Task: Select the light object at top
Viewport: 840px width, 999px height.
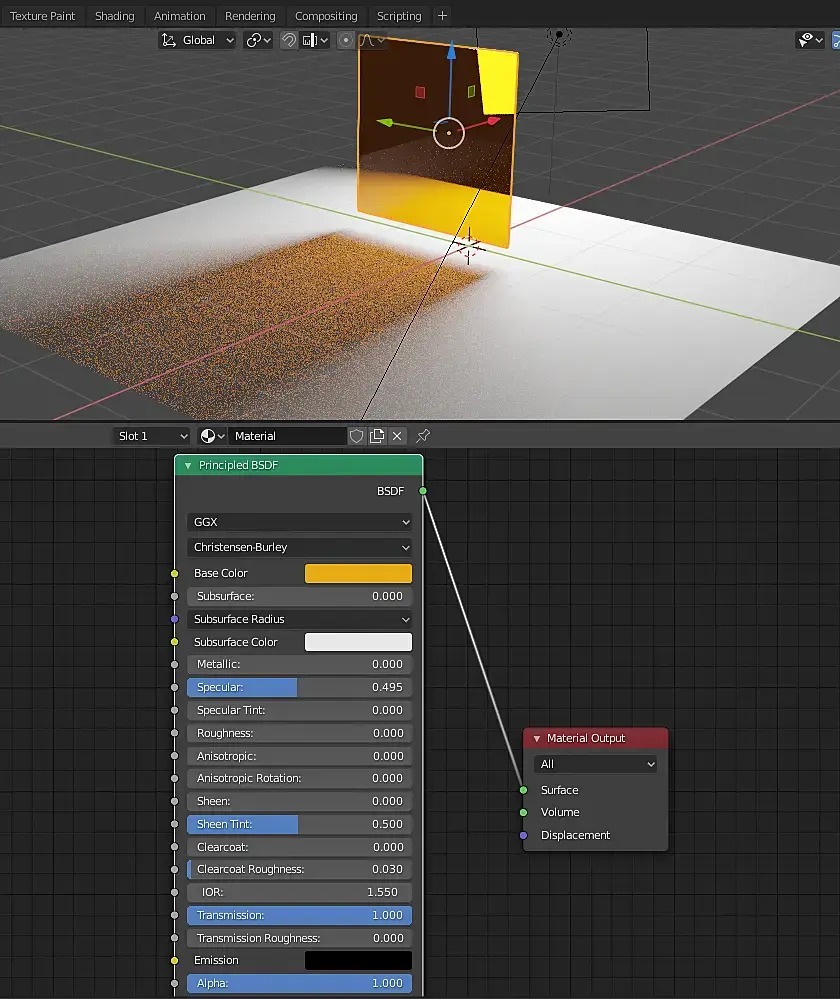Action: (x=559, y=34)
